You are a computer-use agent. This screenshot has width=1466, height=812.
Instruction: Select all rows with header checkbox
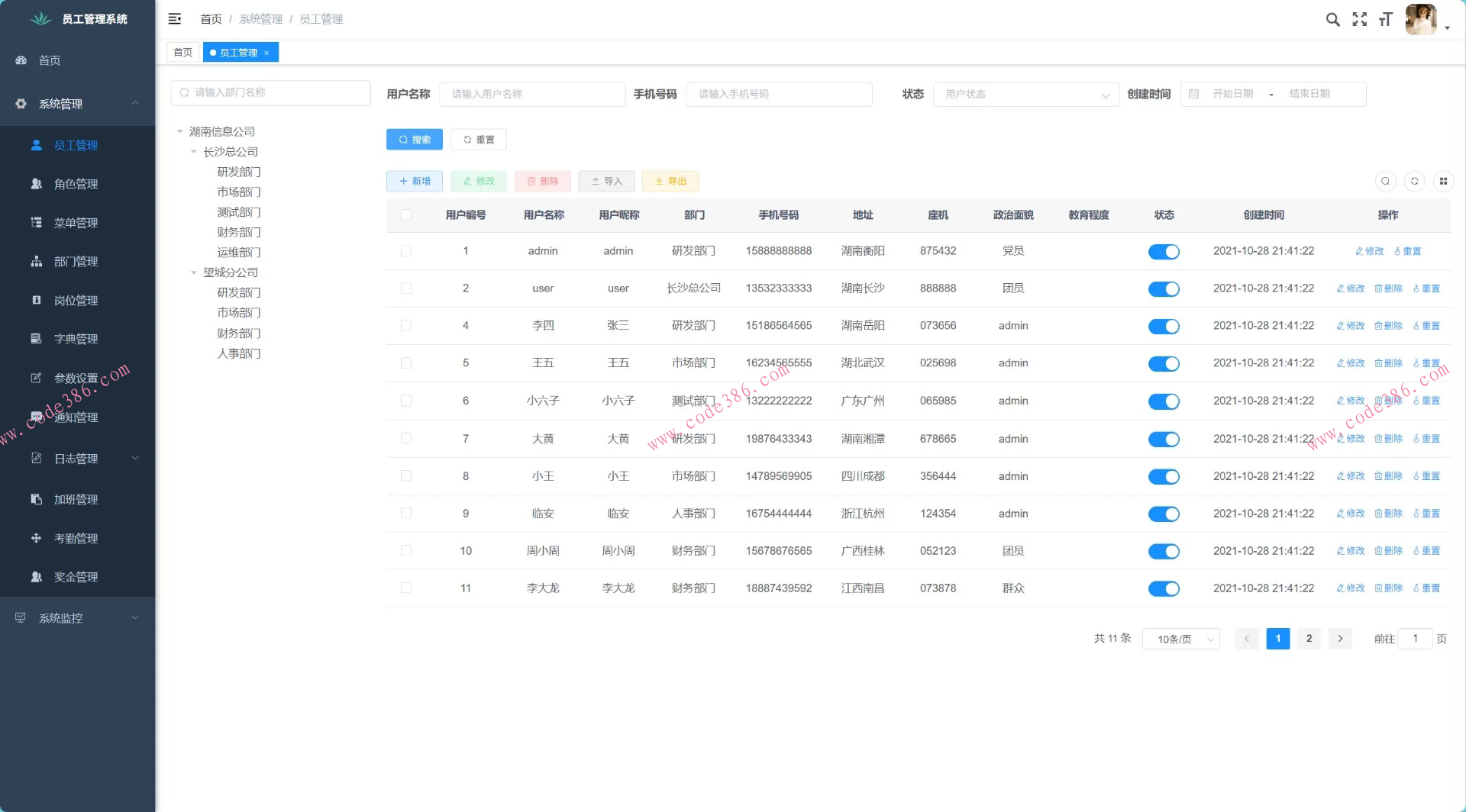pos(406,215)
